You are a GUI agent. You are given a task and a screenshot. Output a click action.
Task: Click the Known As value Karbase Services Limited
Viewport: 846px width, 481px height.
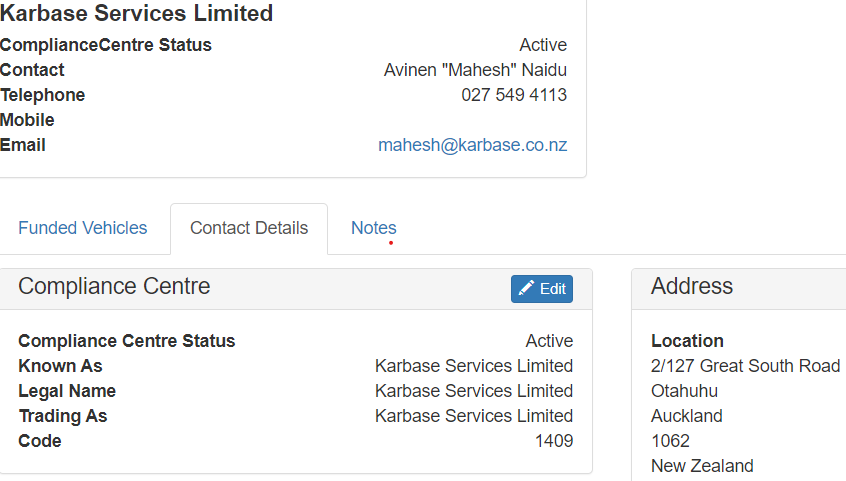(x=474, y=366)
